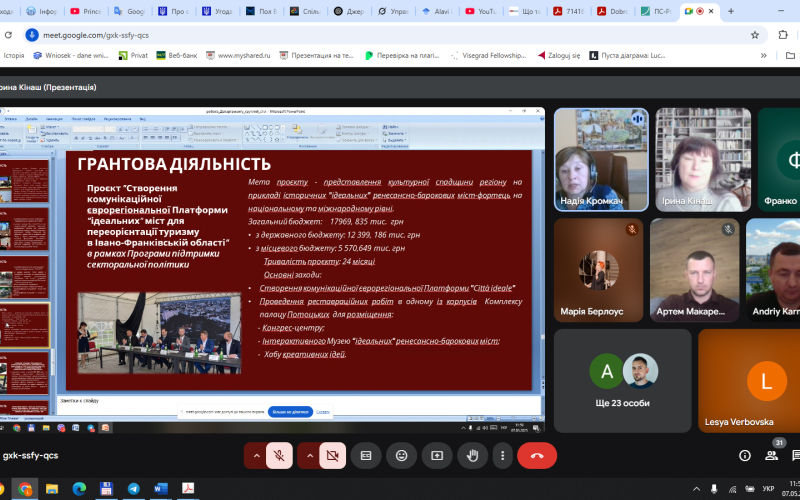The width and height of the screenshot is (800, 500).
Task: Click the system tray microphone icon
Action: click(714, 489)
